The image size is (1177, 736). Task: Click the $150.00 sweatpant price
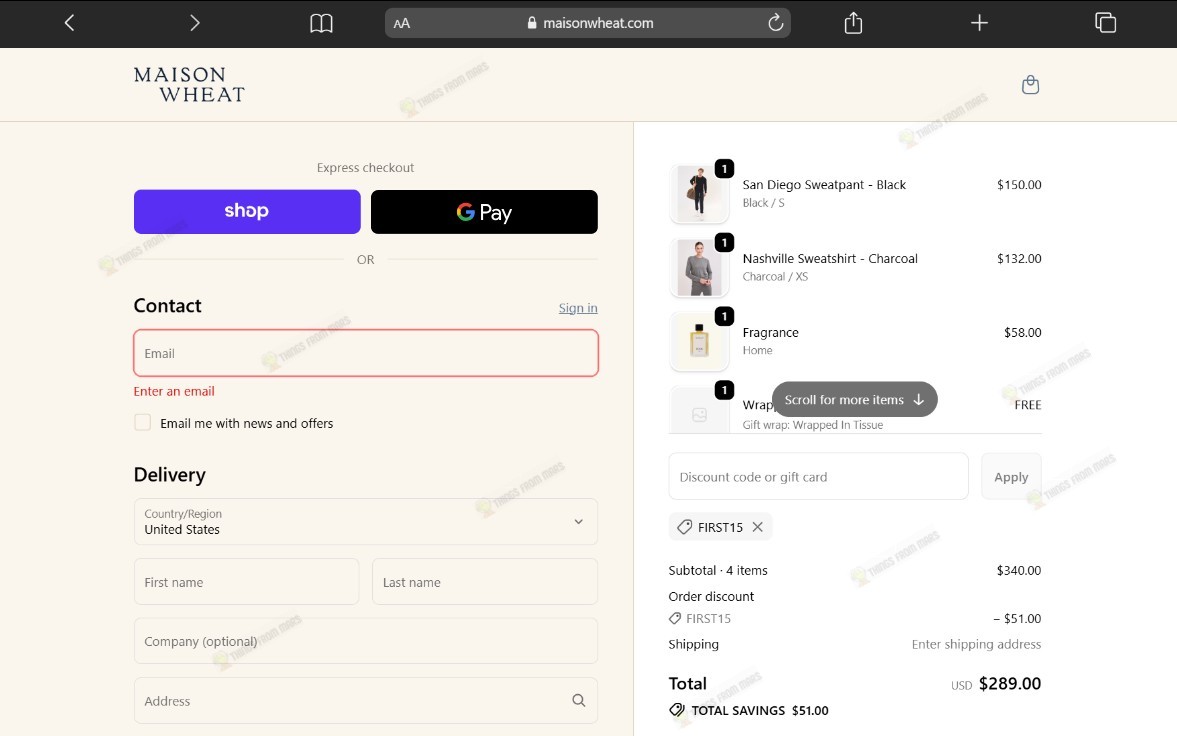tap(1019, 185)
